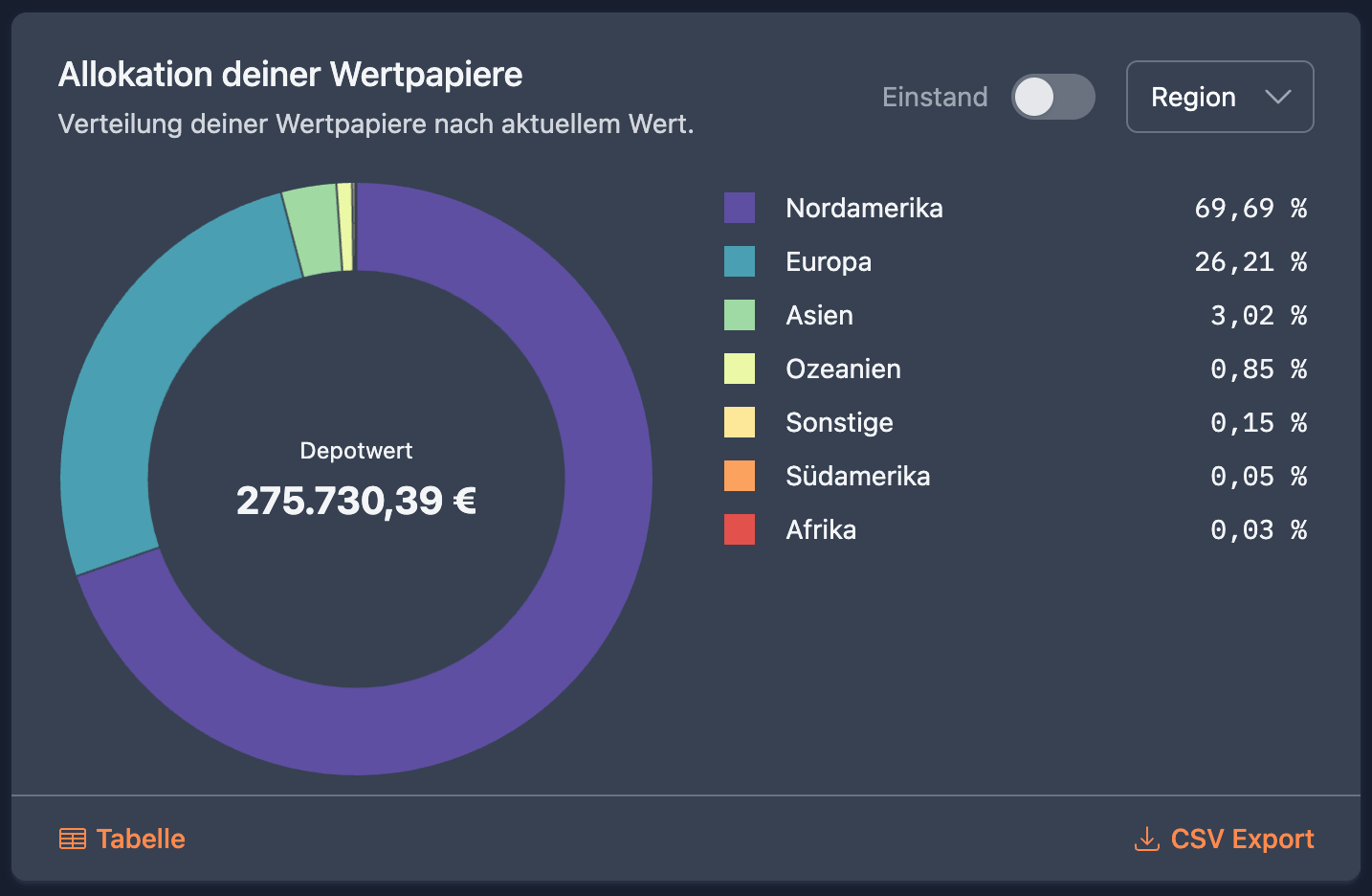Click the yellow Sonstige color swatch
The image size is (1372, 896).
tap(740, 422)
